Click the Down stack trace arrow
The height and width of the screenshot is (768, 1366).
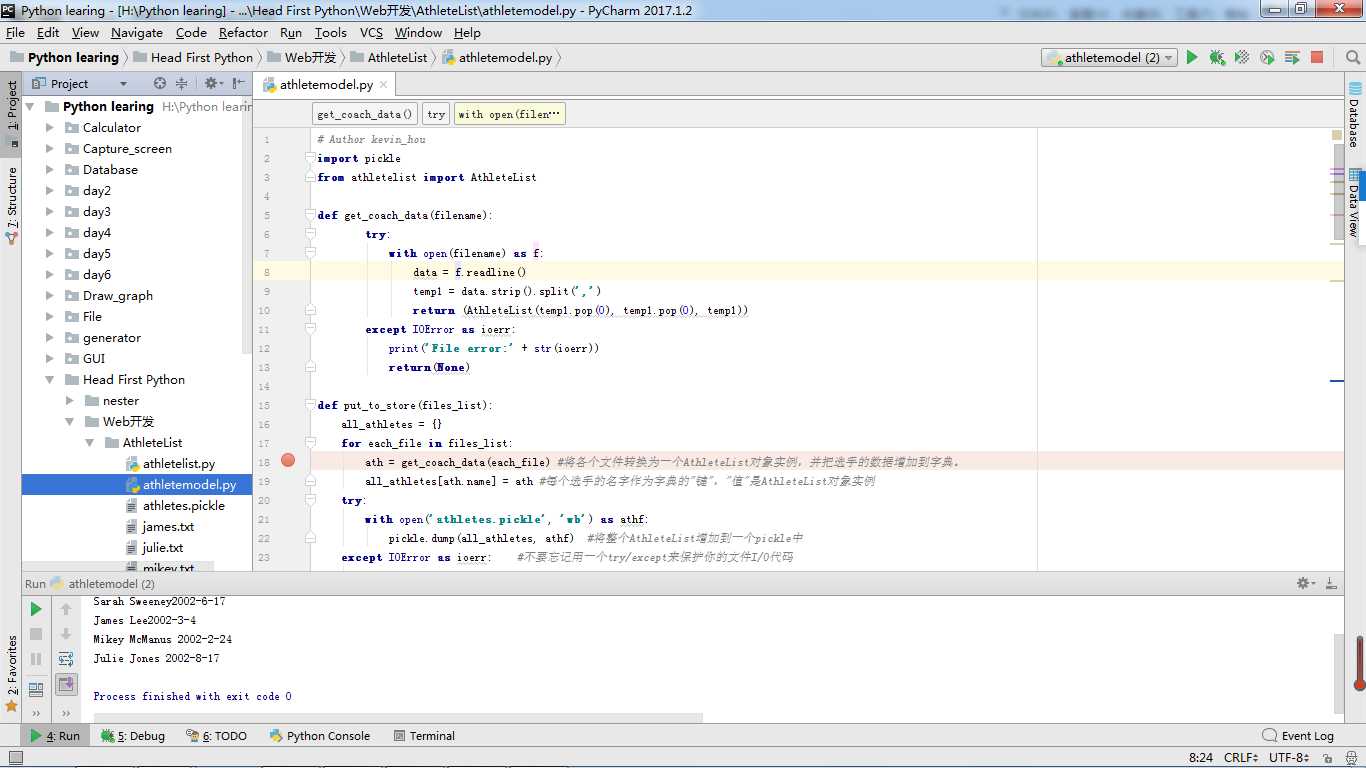[x=66, y=634]
